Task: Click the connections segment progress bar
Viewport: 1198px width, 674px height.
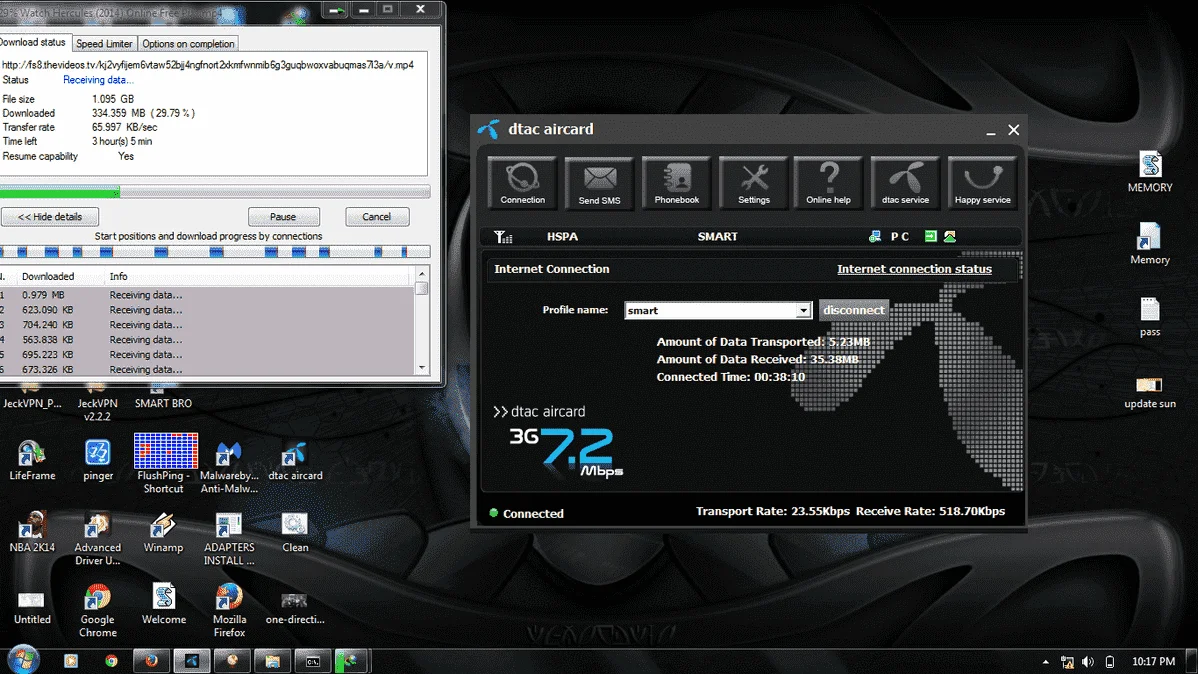Action: point(214,251)
